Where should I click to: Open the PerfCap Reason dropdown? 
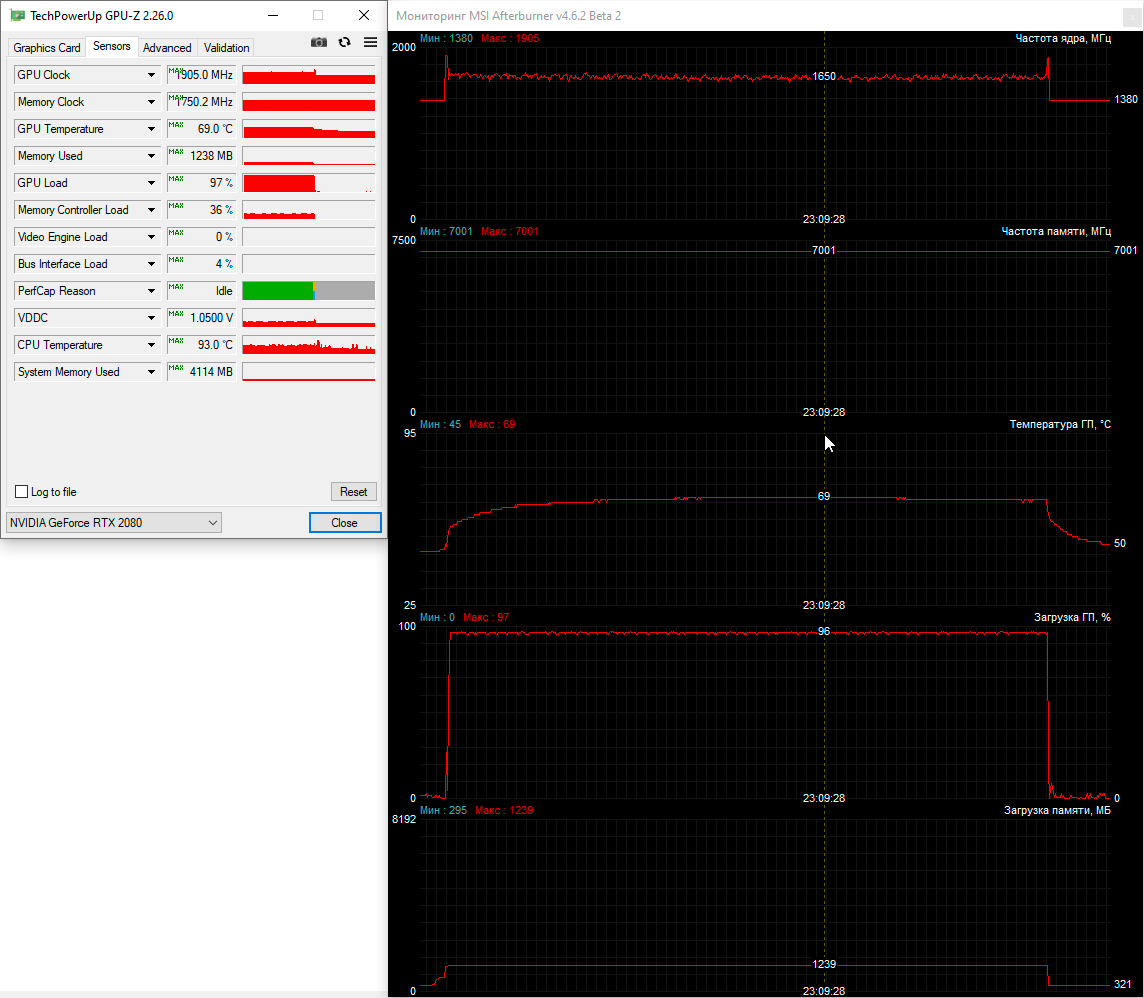[151, 291]
